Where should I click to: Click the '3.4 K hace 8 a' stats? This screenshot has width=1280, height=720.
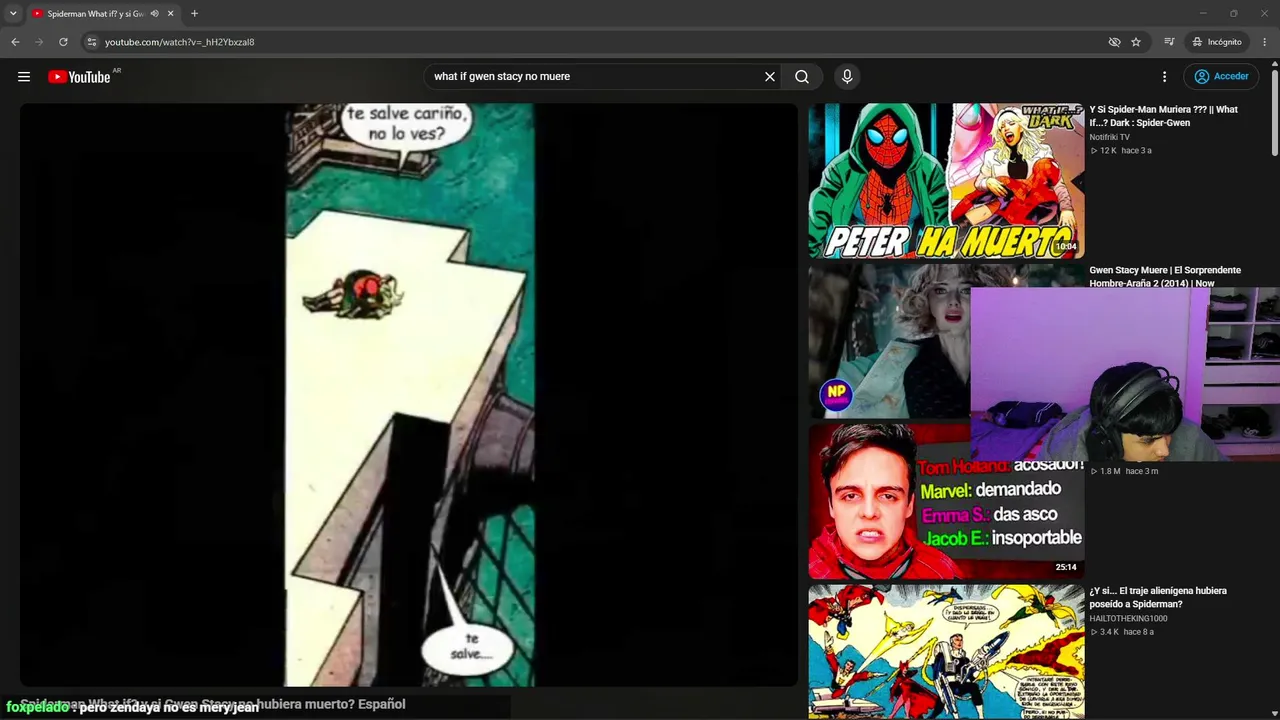tap(1121, 632)
